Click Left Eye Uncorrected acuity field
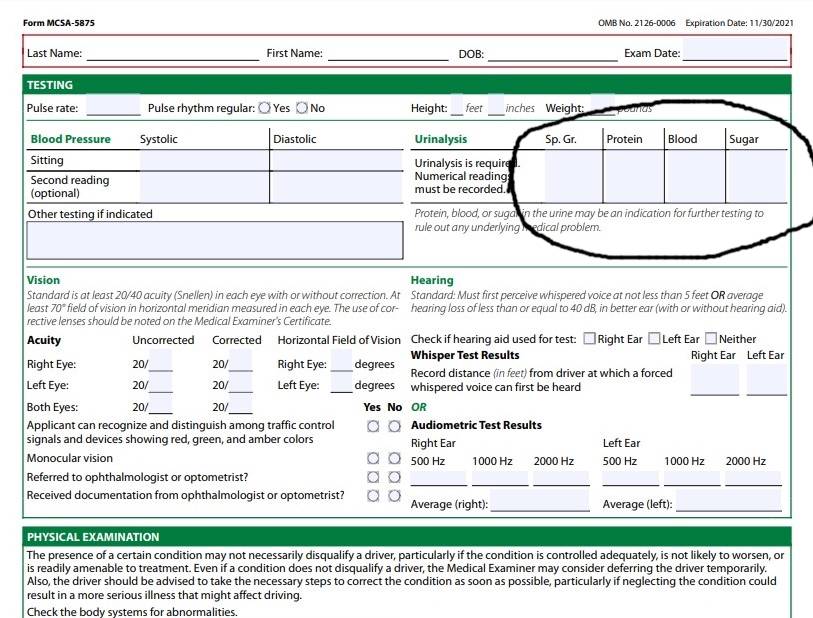This screenshot has width=813, height=618. click(x=161, y=383)
